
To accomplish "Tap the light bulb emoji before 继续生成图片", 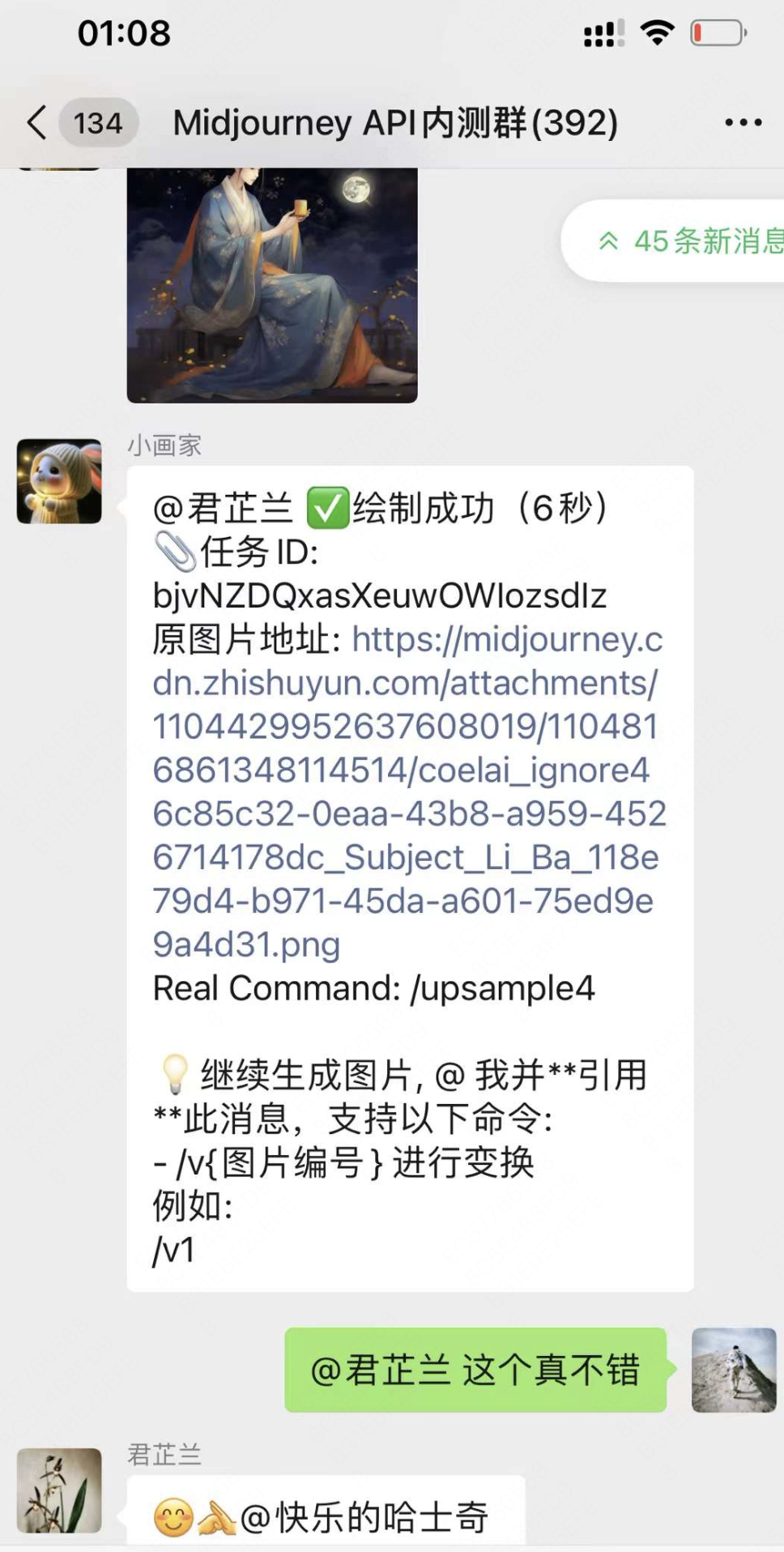I will point(174,1076).
